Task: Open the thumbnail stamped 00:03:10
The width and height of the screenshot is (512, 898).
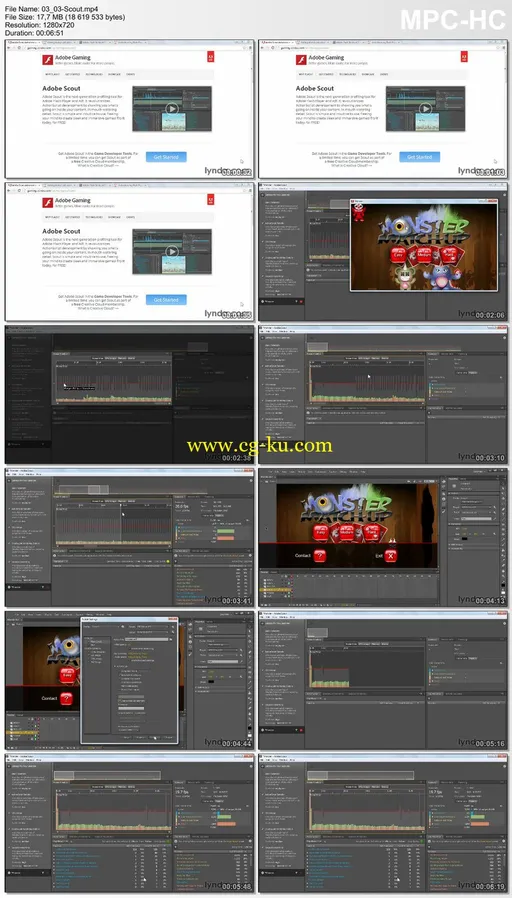Action: point(383,395)
